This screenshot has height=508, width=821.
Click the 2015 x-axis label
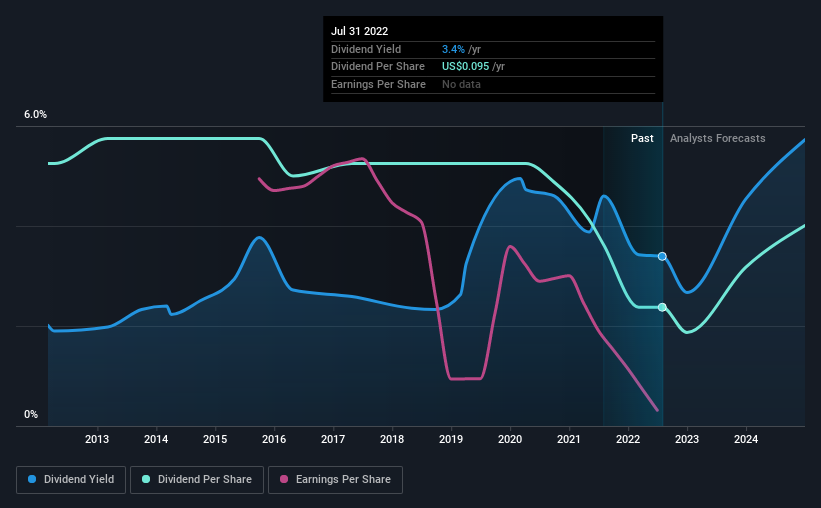point(215,439)
